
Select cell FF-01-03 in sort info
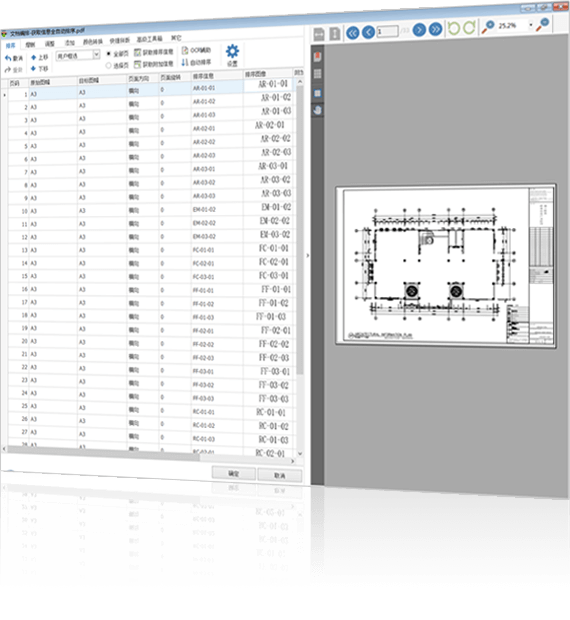pyautogui.click(x=217, y=317)
